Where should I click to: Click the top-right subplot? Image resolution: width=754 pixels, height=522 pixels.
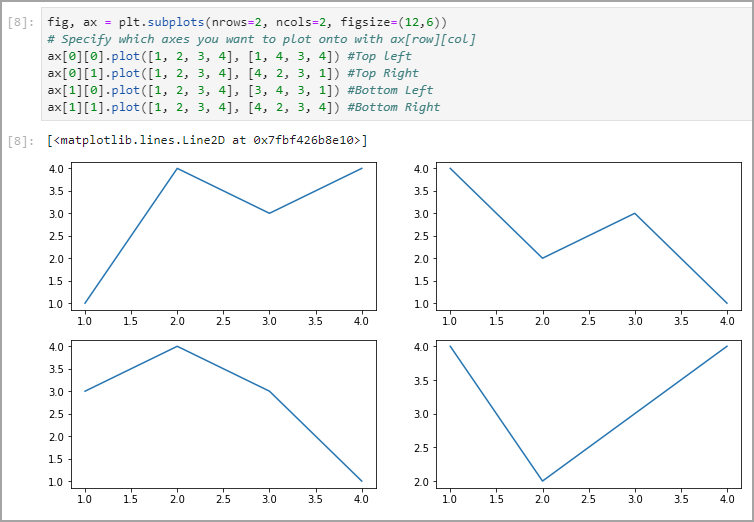(588, 235)
